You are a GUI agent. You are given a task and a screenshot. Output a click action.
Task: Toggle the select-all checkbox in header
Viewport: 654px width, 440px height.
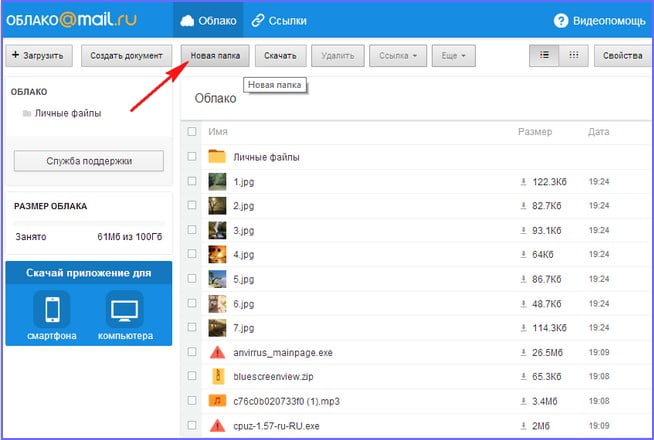(192, 132)
